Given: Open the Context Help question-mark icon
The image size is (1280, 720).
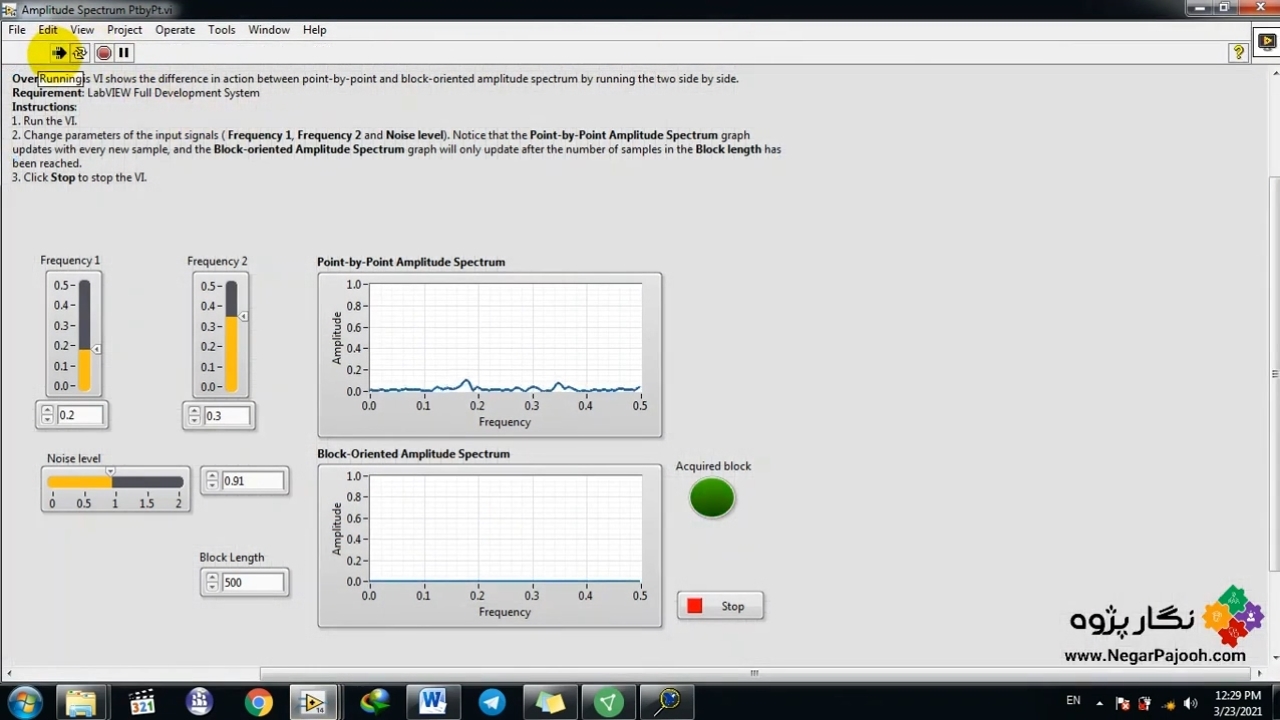Looking at the screenshot, I should pyautogui.click(x=1239, y=53).
